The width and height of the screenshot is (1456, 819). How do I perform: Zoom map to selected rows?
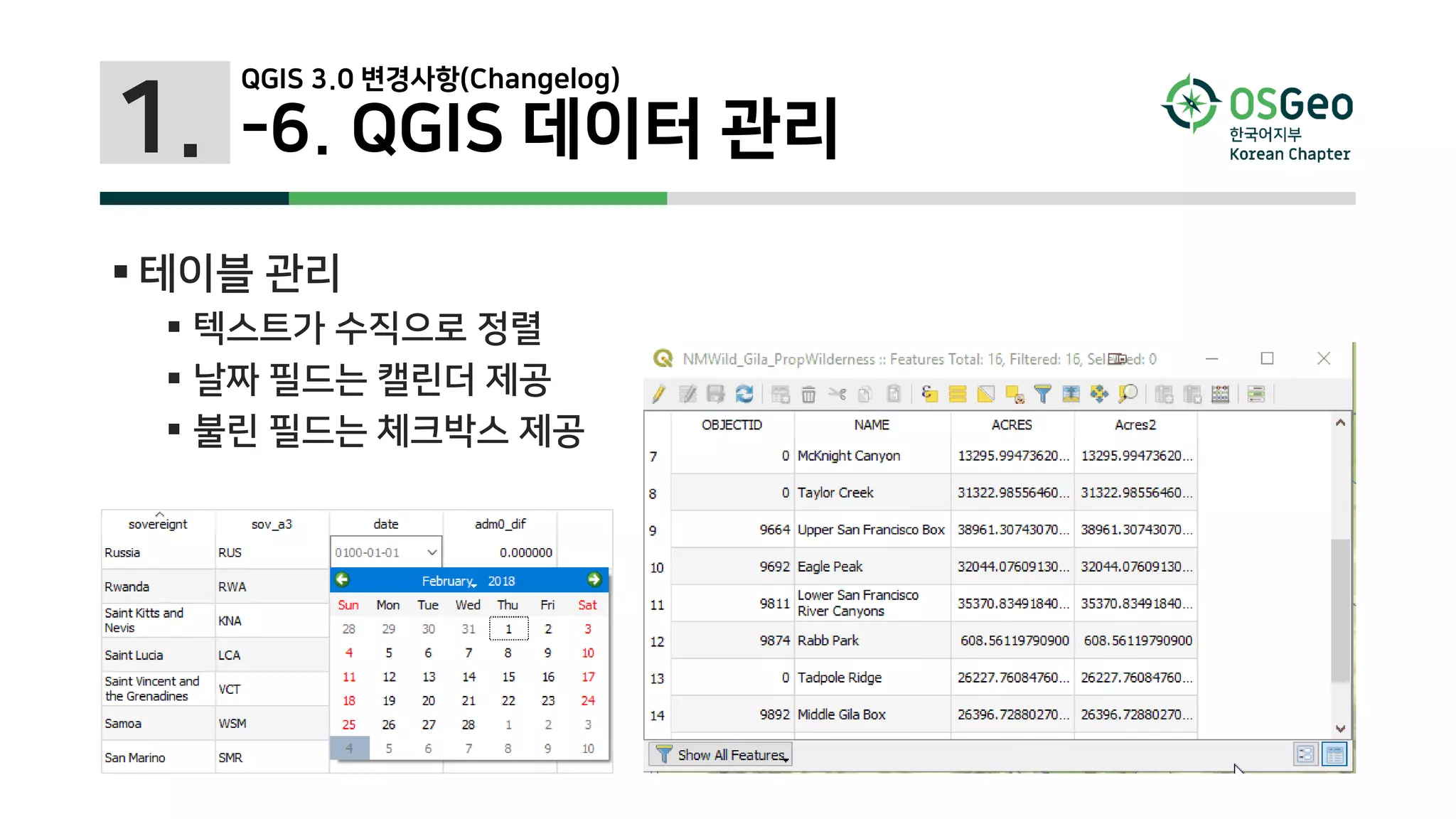(1128, 394)
